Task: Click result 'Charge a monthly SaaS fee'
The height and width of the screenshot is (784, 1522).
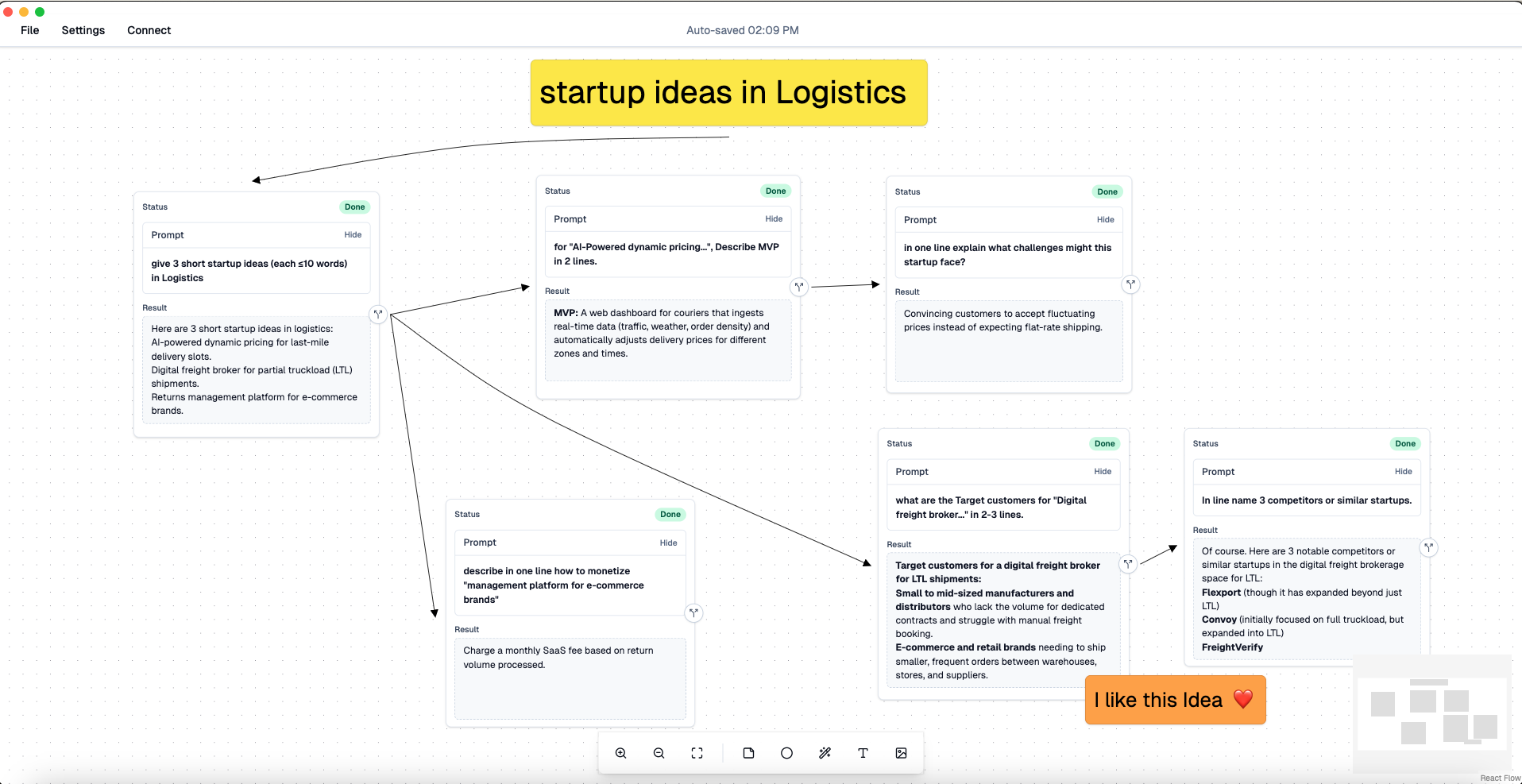Action: tap(558, 658)
